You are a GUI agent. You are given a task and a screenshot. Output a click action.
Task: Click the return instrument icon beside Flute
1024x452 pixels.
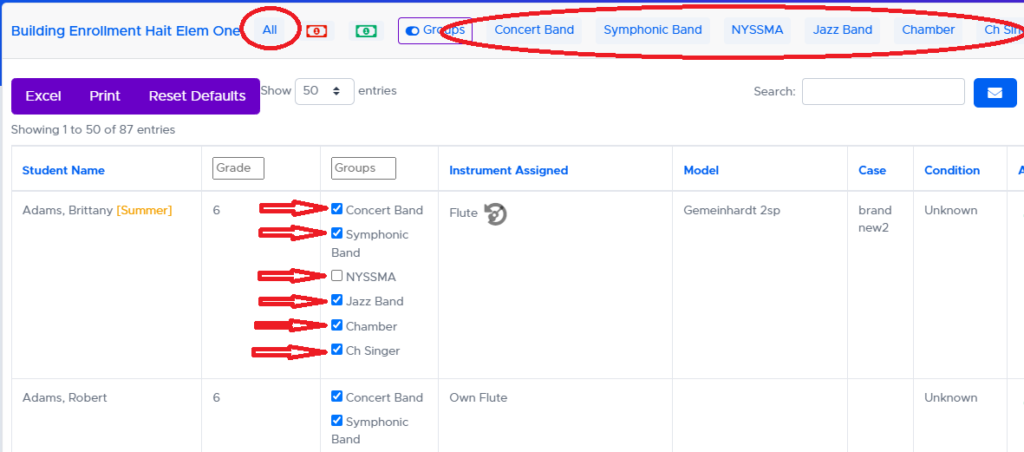pos(496,213)
